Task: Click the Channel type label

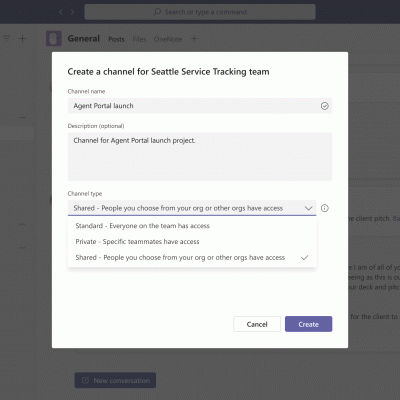Action: (x=85, y=194)
